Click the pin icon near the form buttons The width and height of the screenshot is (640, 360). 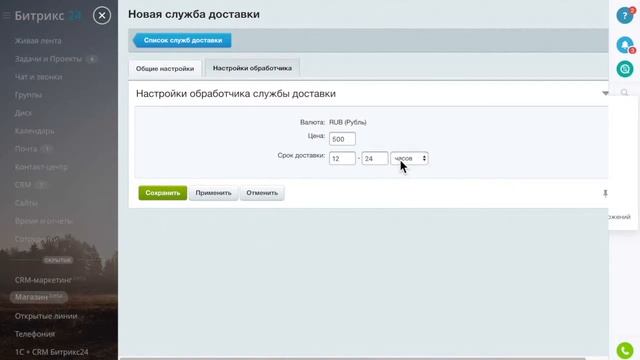605,193
